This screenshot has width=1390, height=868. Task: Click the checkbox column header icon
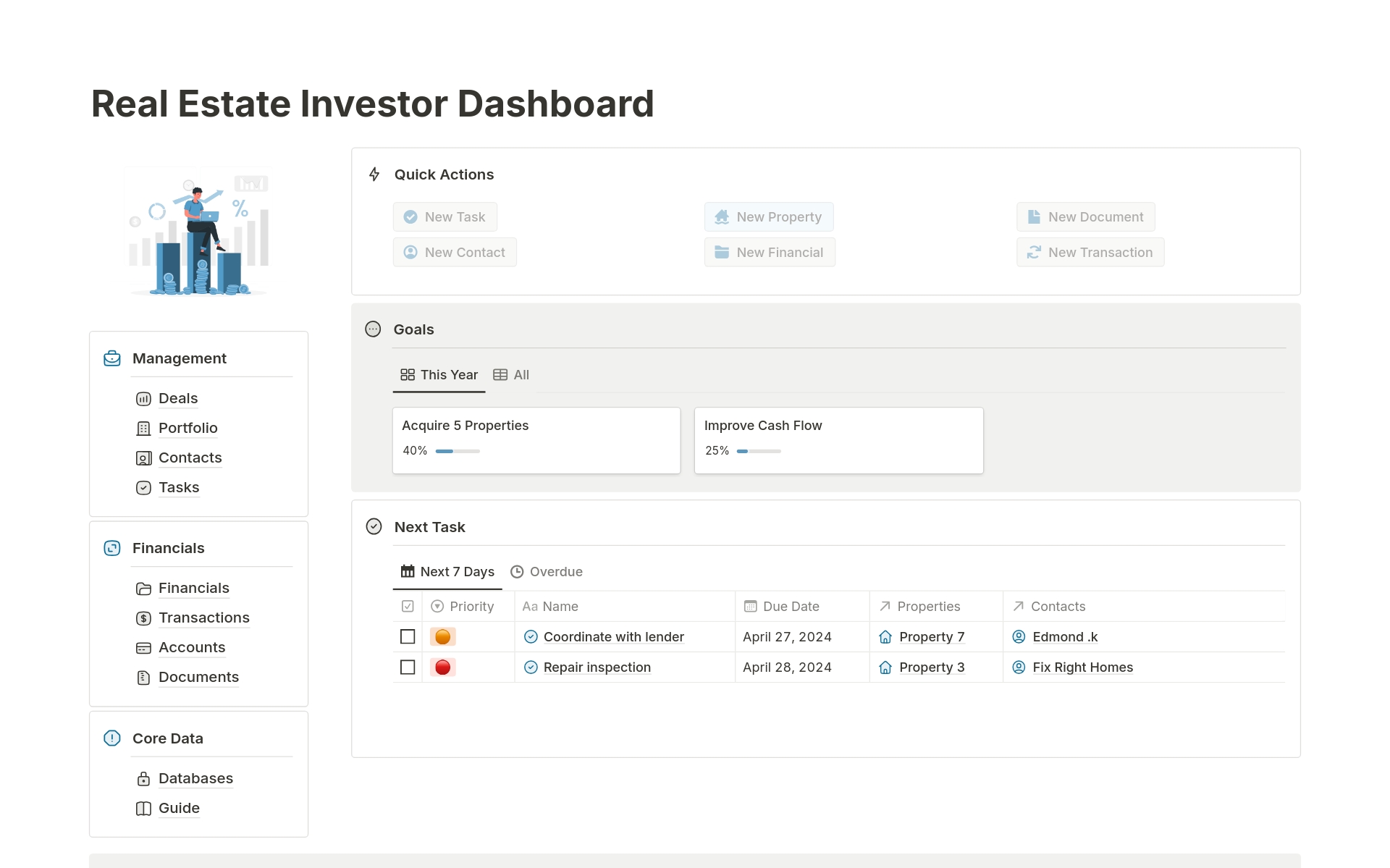(x=408, y=607)
